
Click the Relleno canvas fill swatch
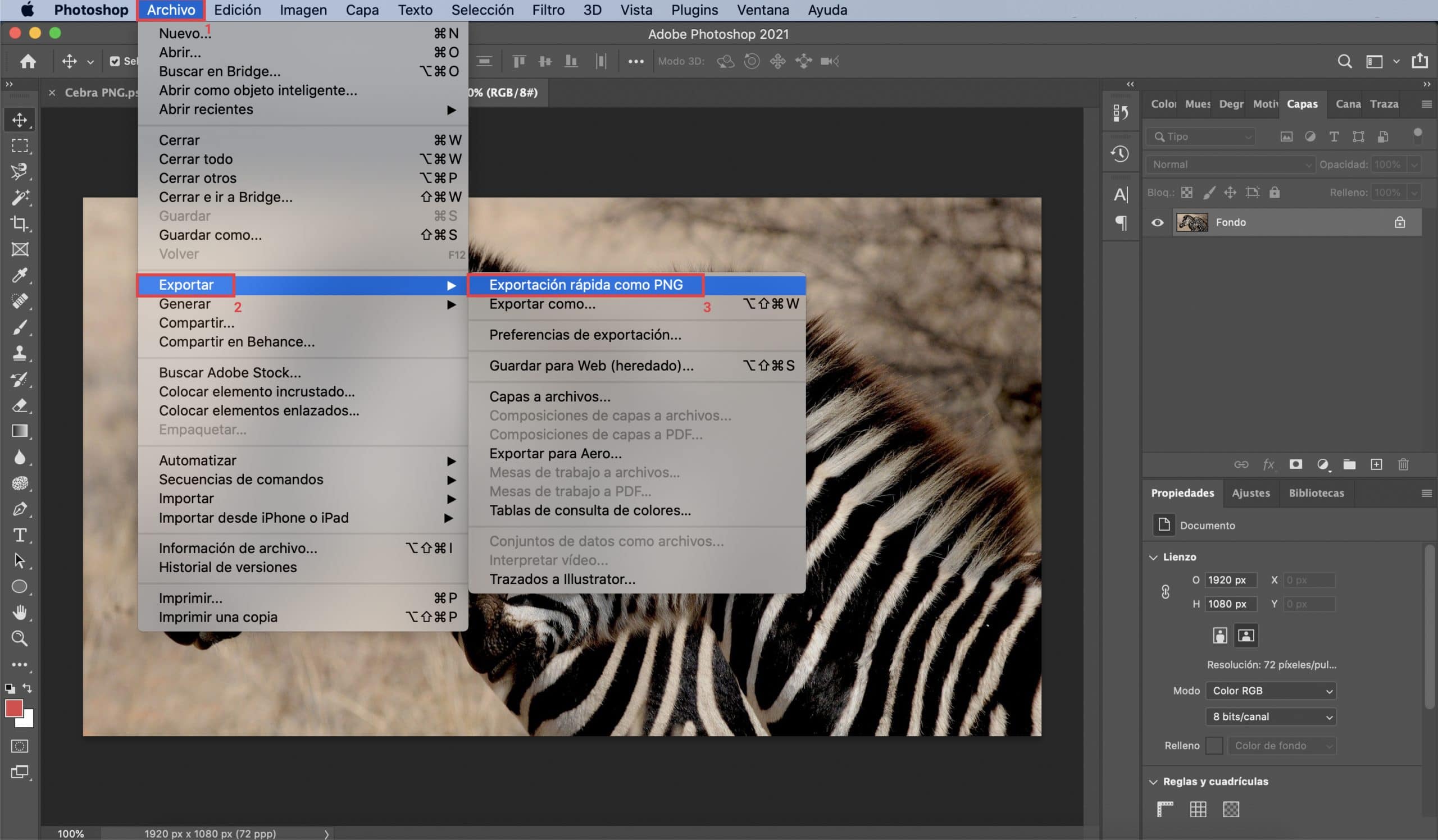[x=1214, y=746]
